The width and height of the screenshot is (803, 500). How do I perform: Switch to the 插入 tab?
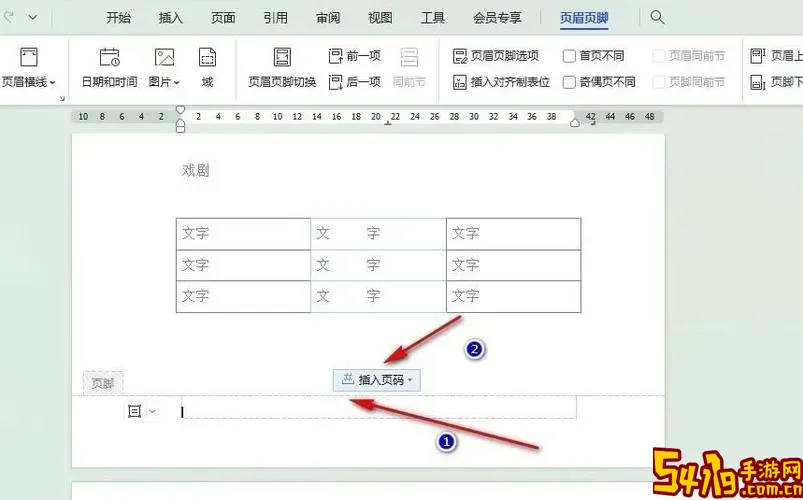(x=171, y=18)
